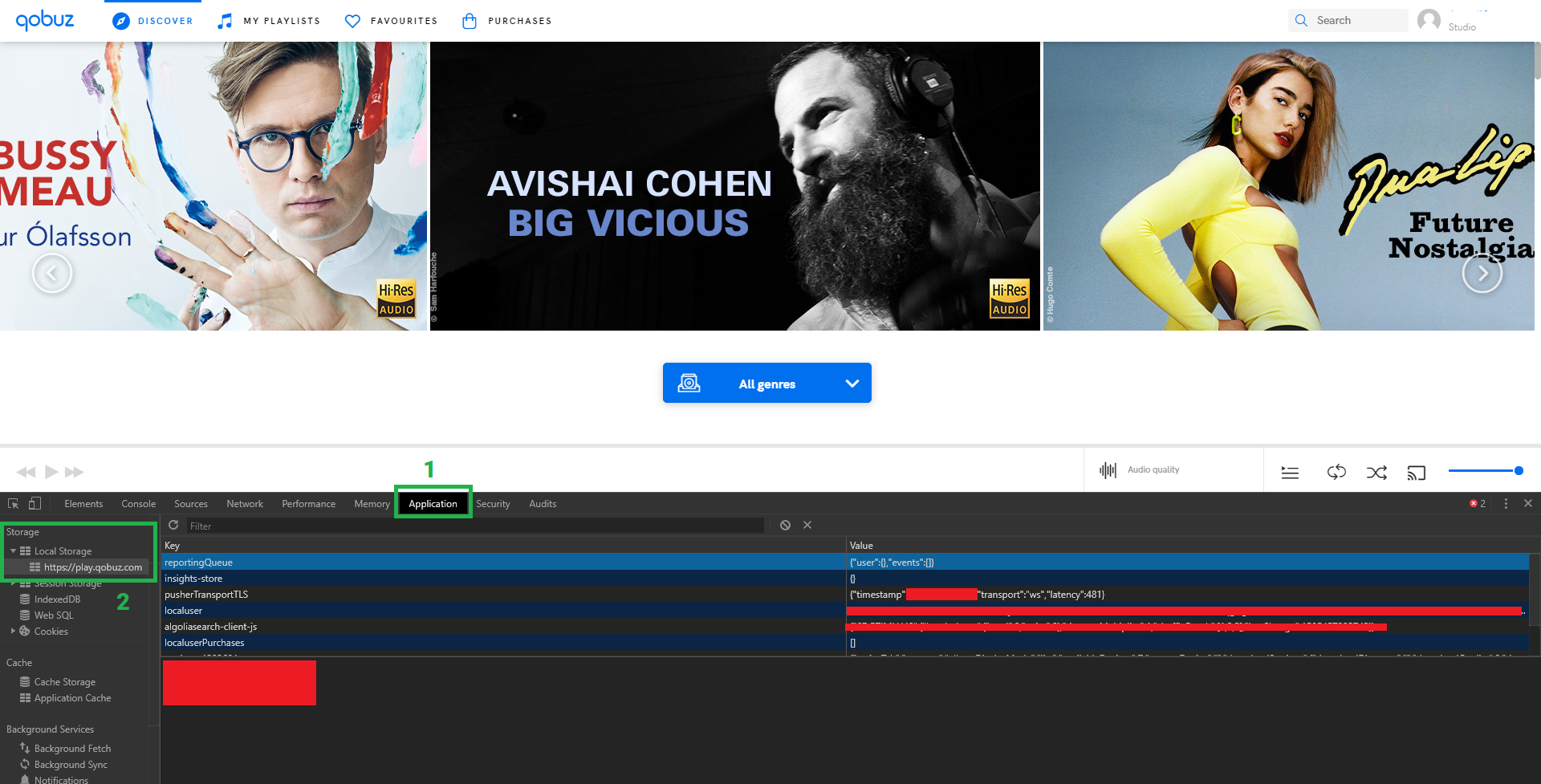Open the DevTools three-dot options menu

(x=1506, y=503)
